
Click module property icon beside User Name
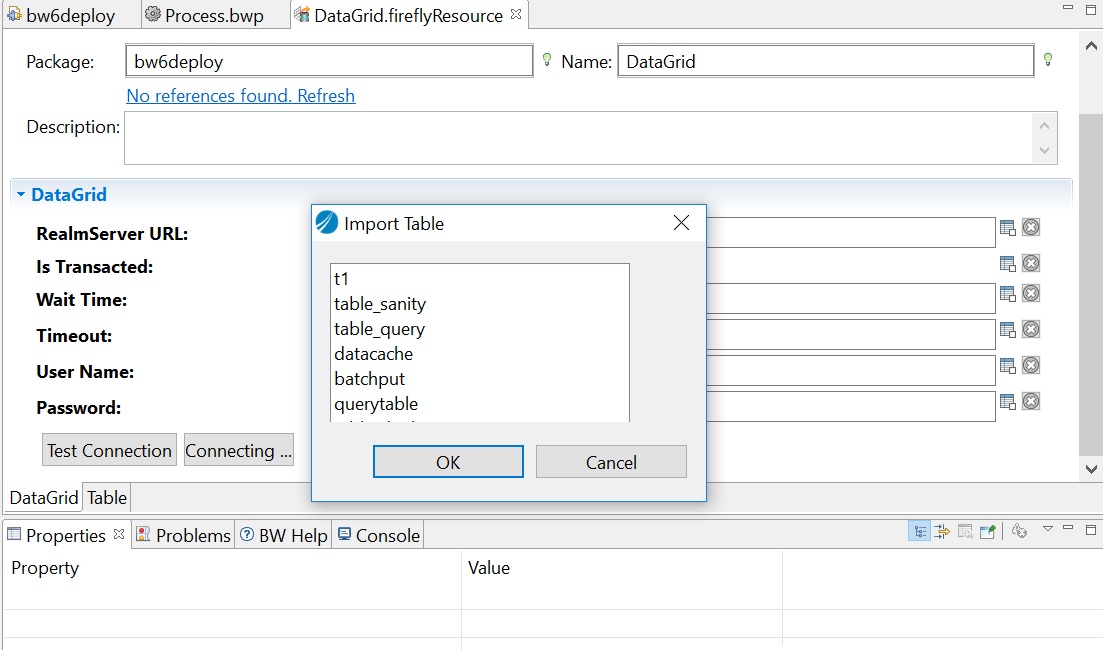pos(1008,366)
